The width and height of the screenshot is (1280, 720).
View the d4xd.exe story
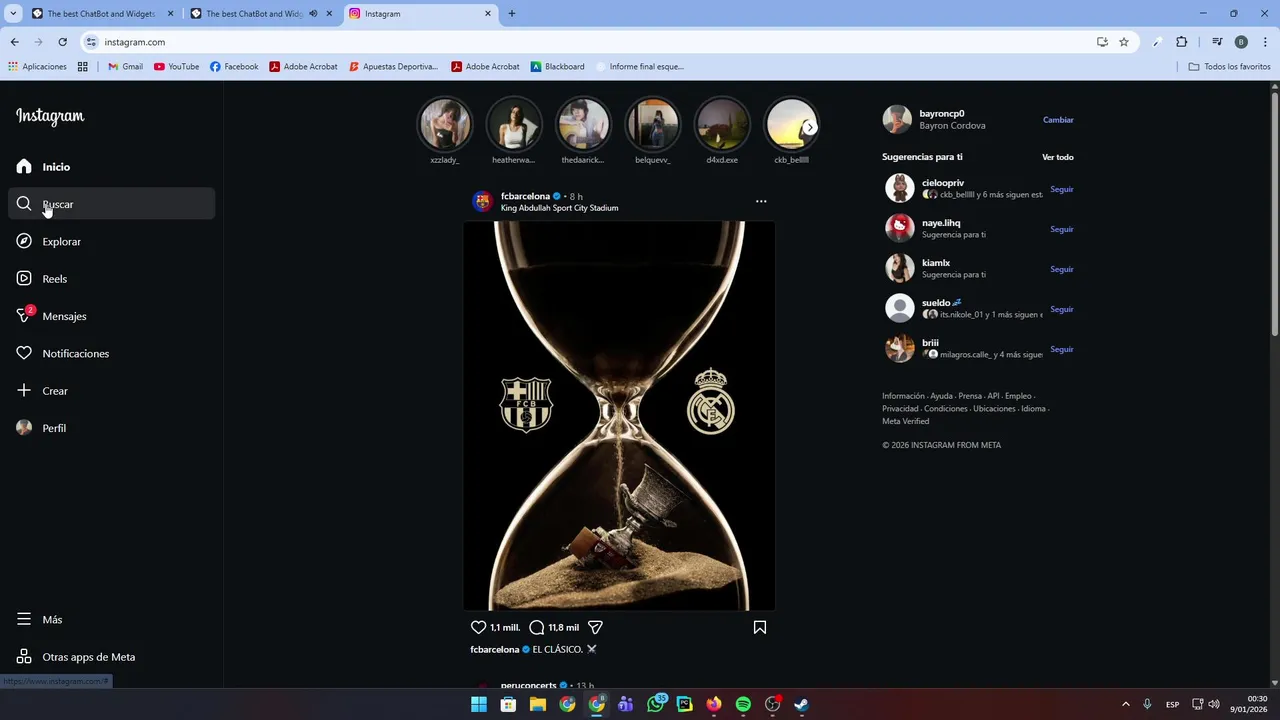pyautogui.click(x=722, y=125)
